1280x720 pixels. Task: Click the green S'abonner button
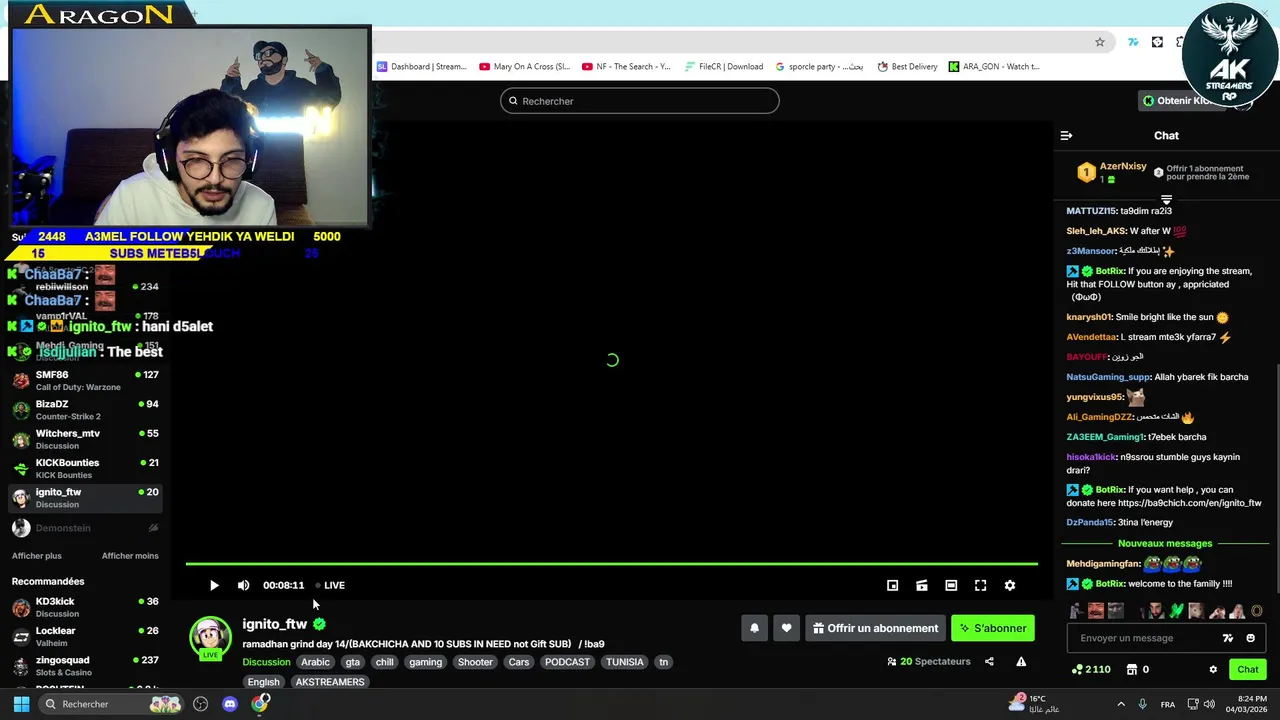[992, 628]
